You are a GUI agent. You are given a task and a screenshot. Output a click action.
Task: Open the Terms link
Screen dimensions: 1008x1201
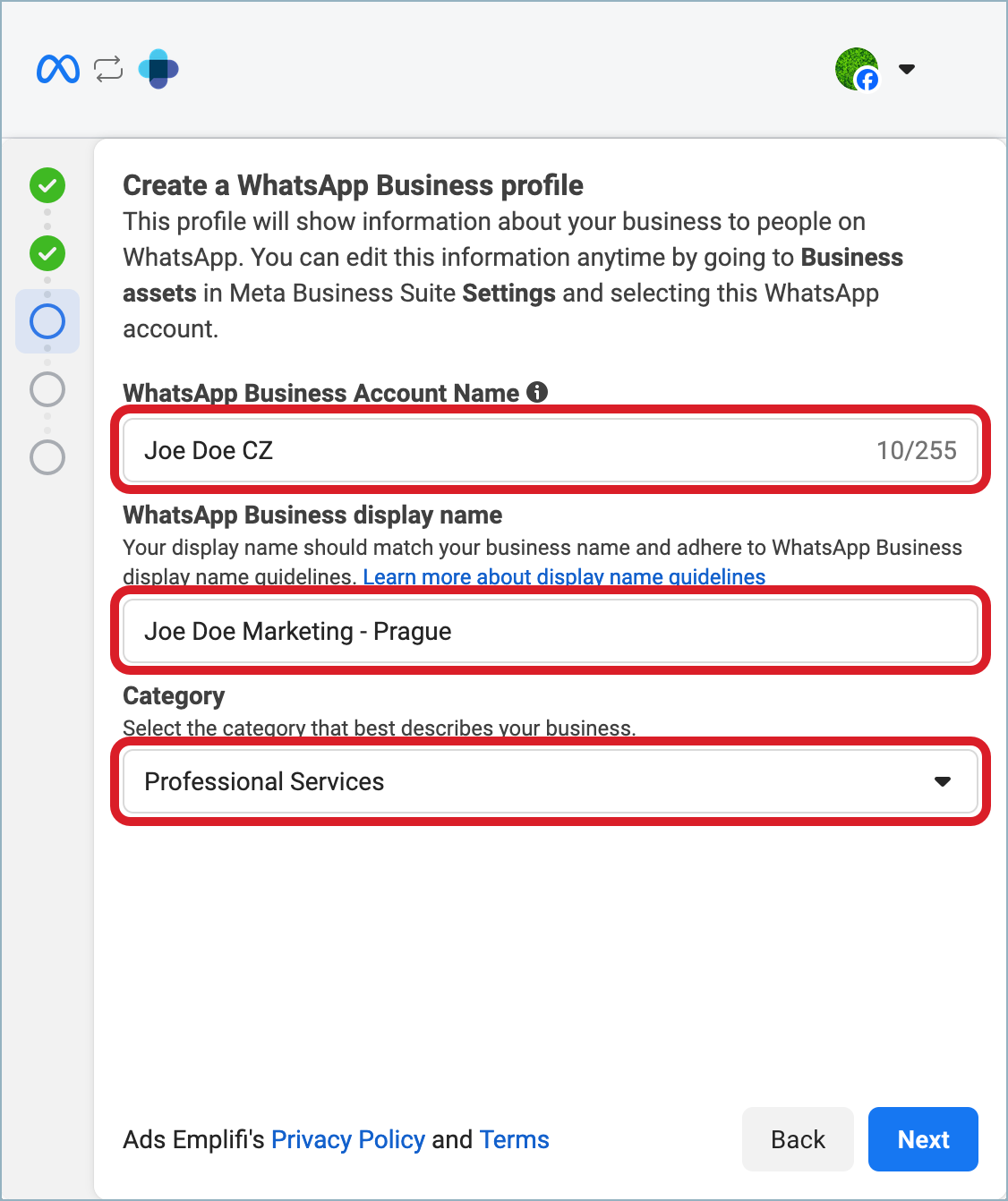(514, 1139)
